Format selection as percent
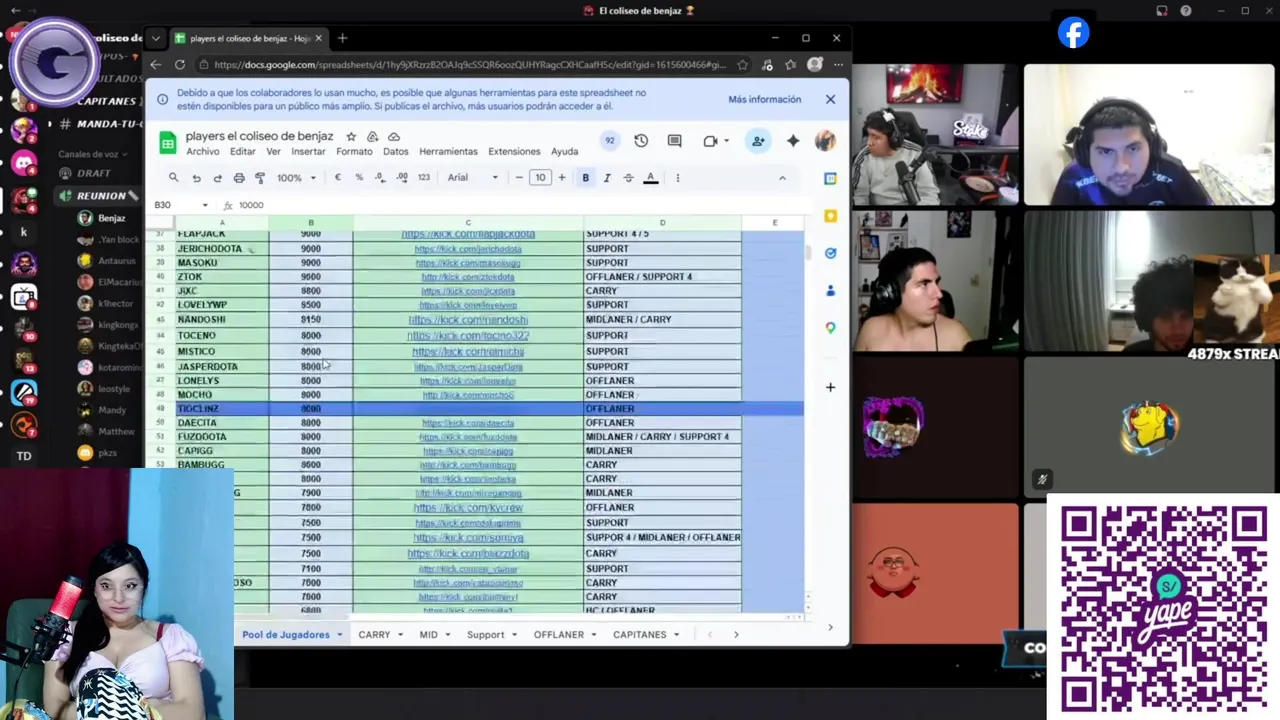 click(359, 178)
